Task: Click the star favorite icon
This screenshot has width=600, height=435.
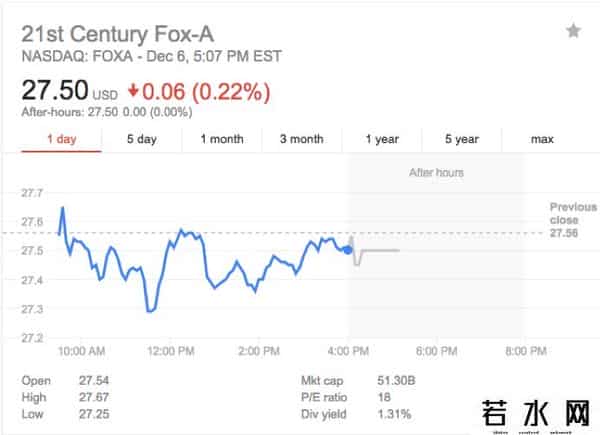Action: pos(573,31)
